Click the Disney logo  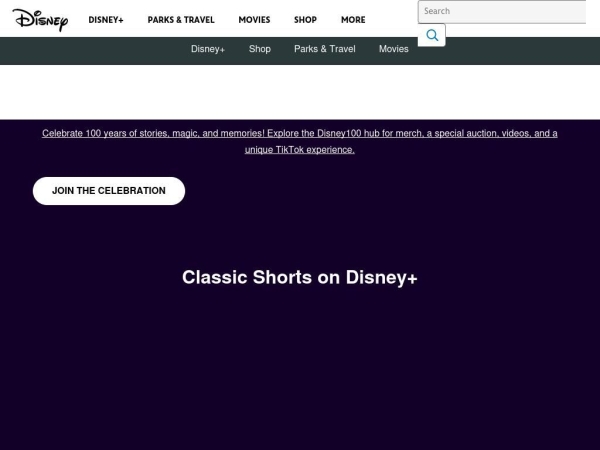coord(41,20)
